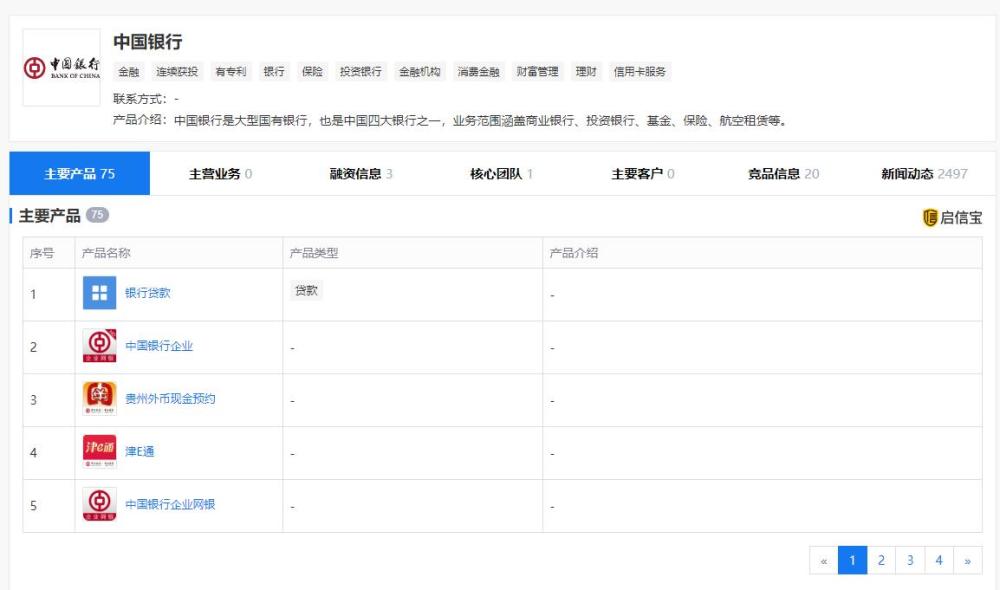Switch to the 核心团队 tab
This screenshot has width=1000, height=590.
(x=501, y=173)
